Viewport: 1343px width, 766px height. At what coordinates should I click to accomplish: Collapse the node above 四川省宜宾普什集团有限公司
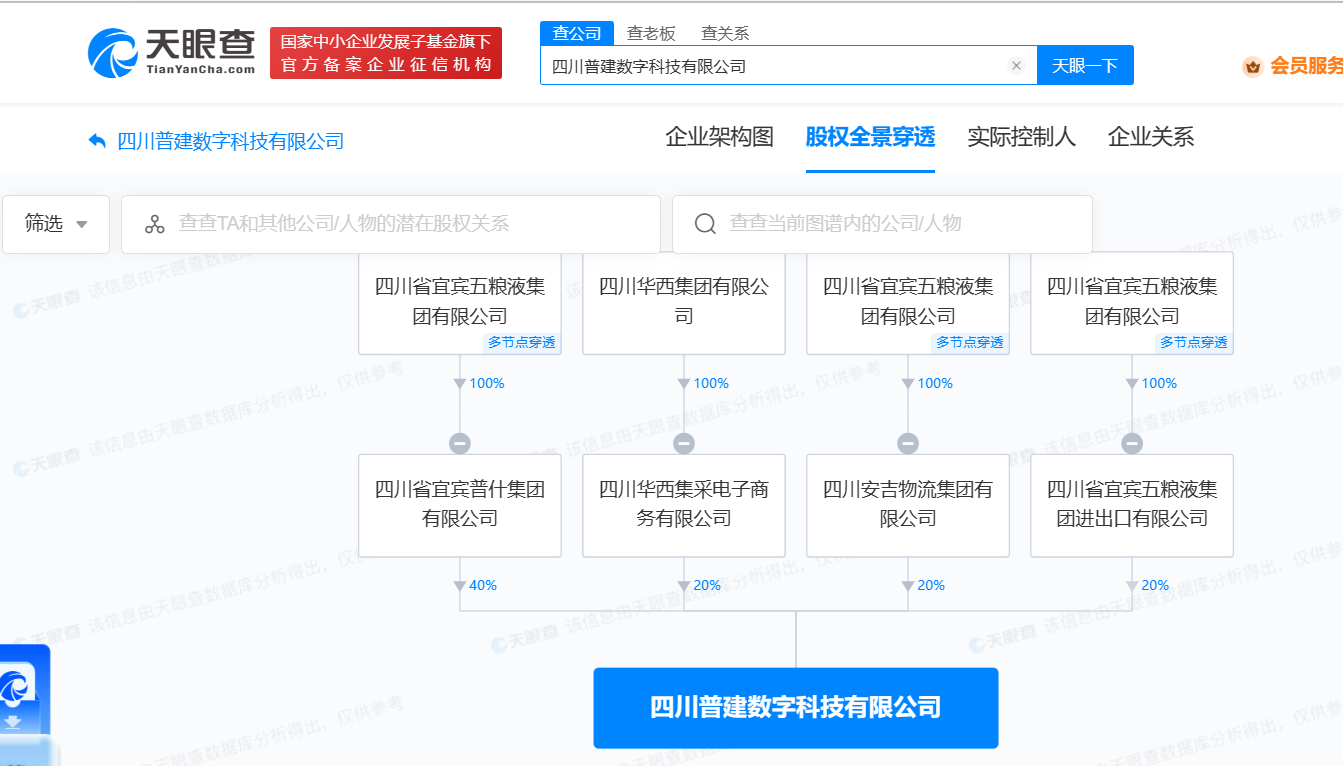tap(460, 443)
